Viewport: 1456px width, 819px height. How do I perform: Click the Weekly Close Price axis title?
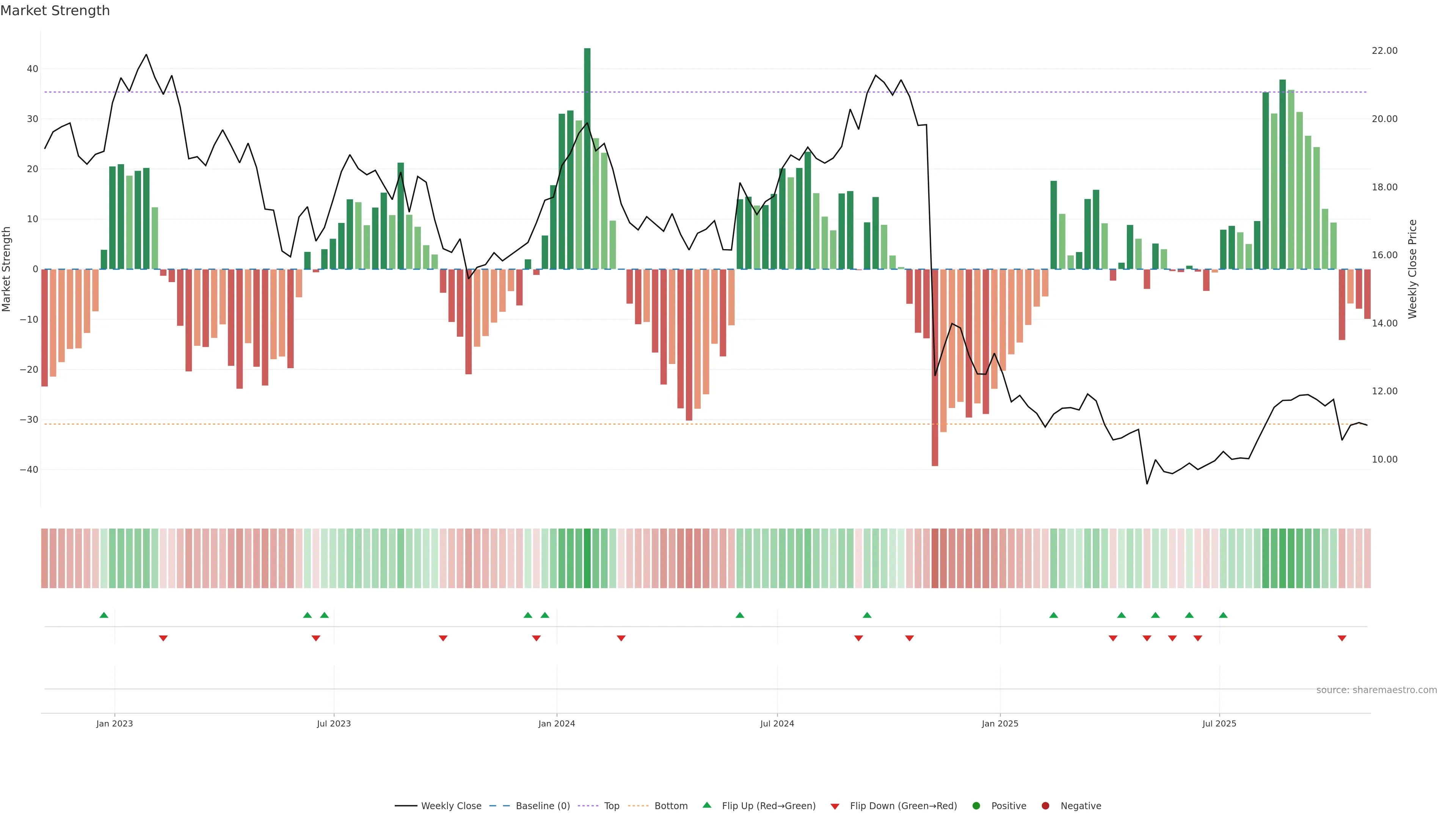pos(1412,269)
